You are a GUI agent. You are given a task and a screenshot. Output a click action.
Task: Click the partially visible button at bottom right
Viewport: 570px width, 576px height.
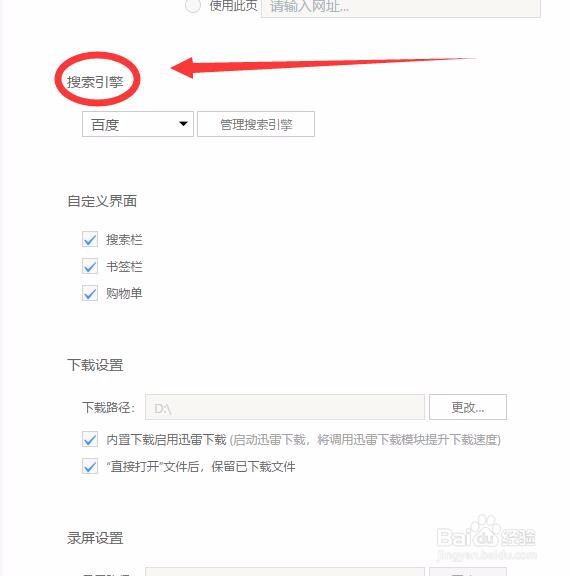468,572
